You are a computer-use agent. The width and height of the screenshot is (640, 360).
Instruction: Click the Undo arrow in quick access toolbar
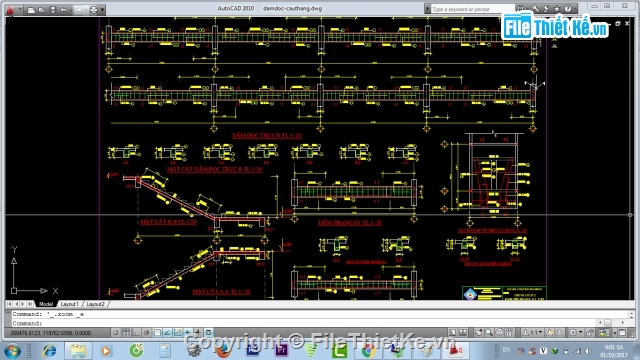[63, 10]
